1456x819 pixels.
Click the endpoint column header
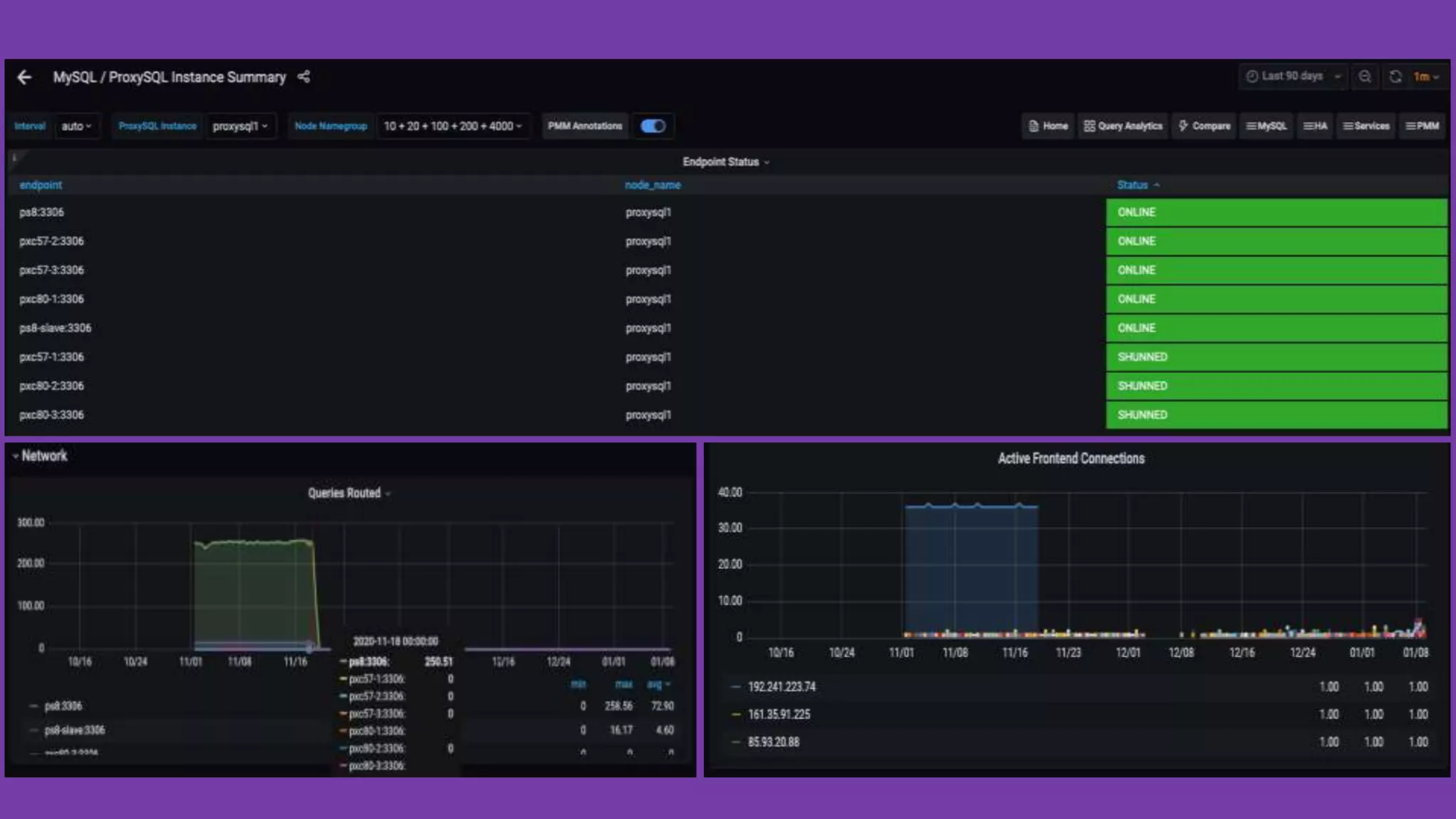pyautogui.click(x=41, y=186)
